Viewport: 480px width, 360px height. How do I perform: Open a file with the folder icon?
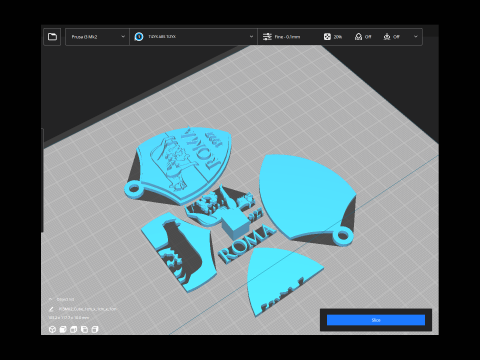(52, 37)
